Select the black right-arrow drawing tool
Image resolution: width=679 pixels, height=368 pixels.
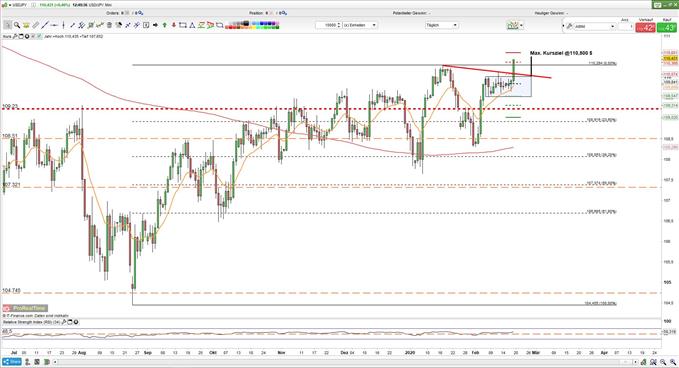155,25
